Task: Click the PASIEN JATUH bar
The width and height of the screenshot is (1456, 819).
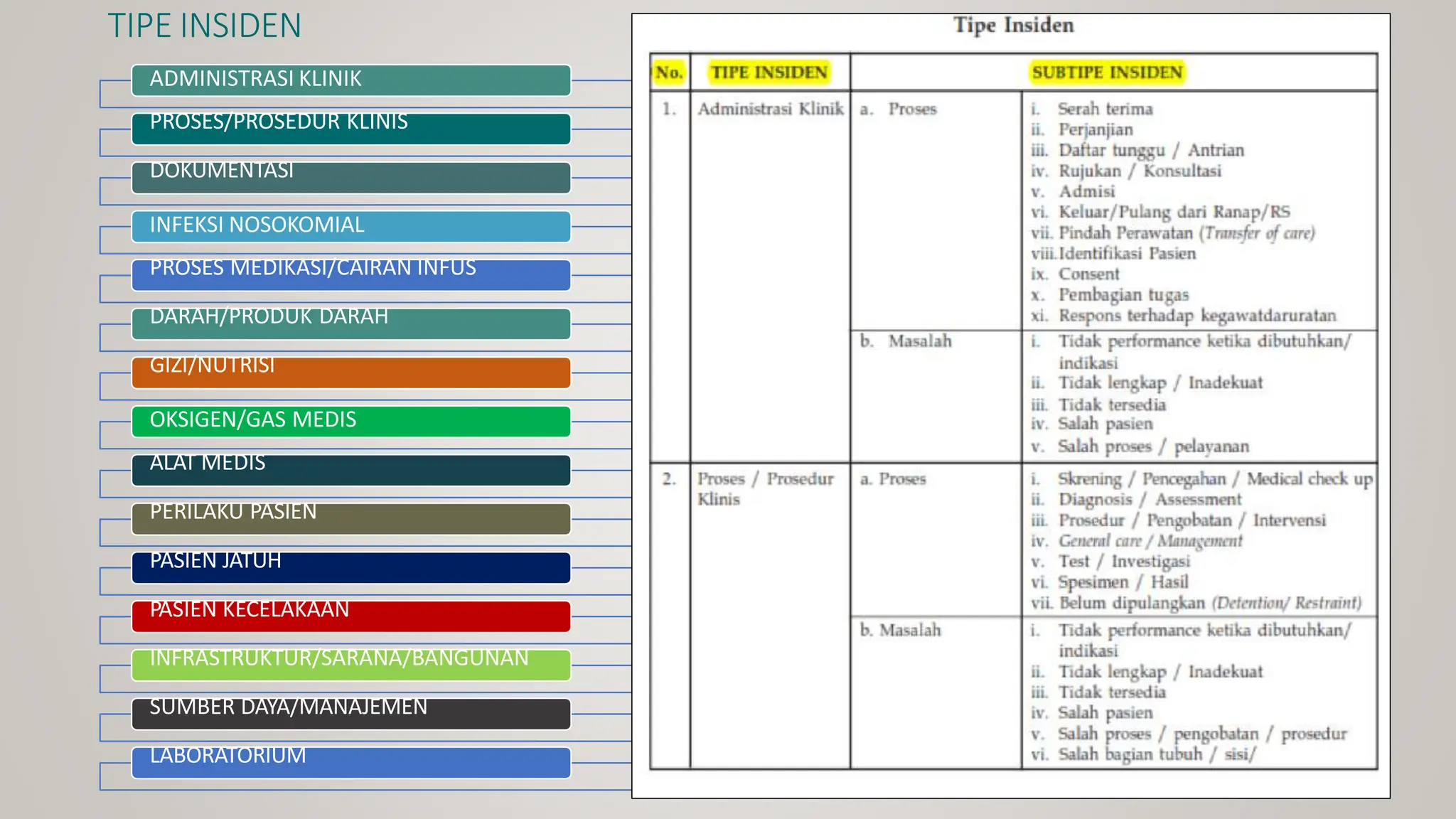Action: pos(350,567)
